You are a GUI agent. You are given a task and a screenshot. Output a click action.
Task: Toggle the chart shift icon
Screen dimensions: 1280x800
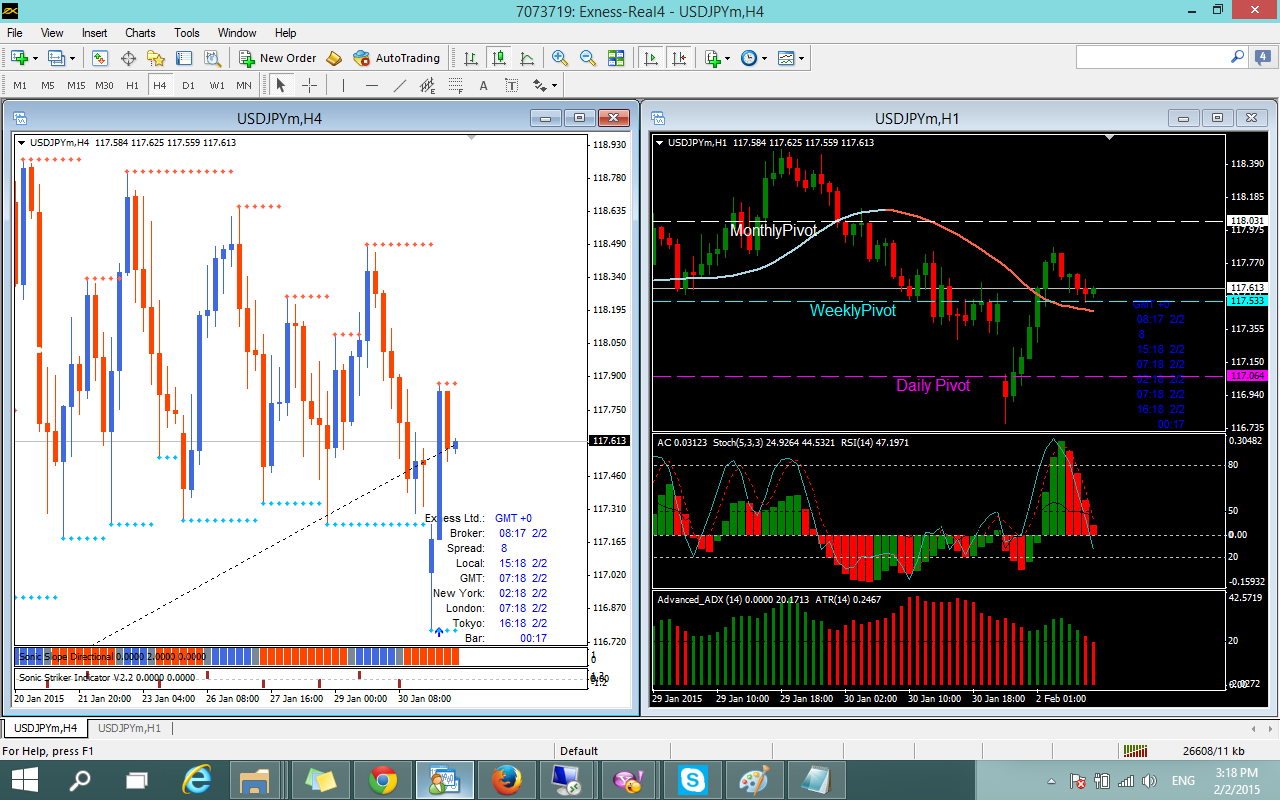679,58
